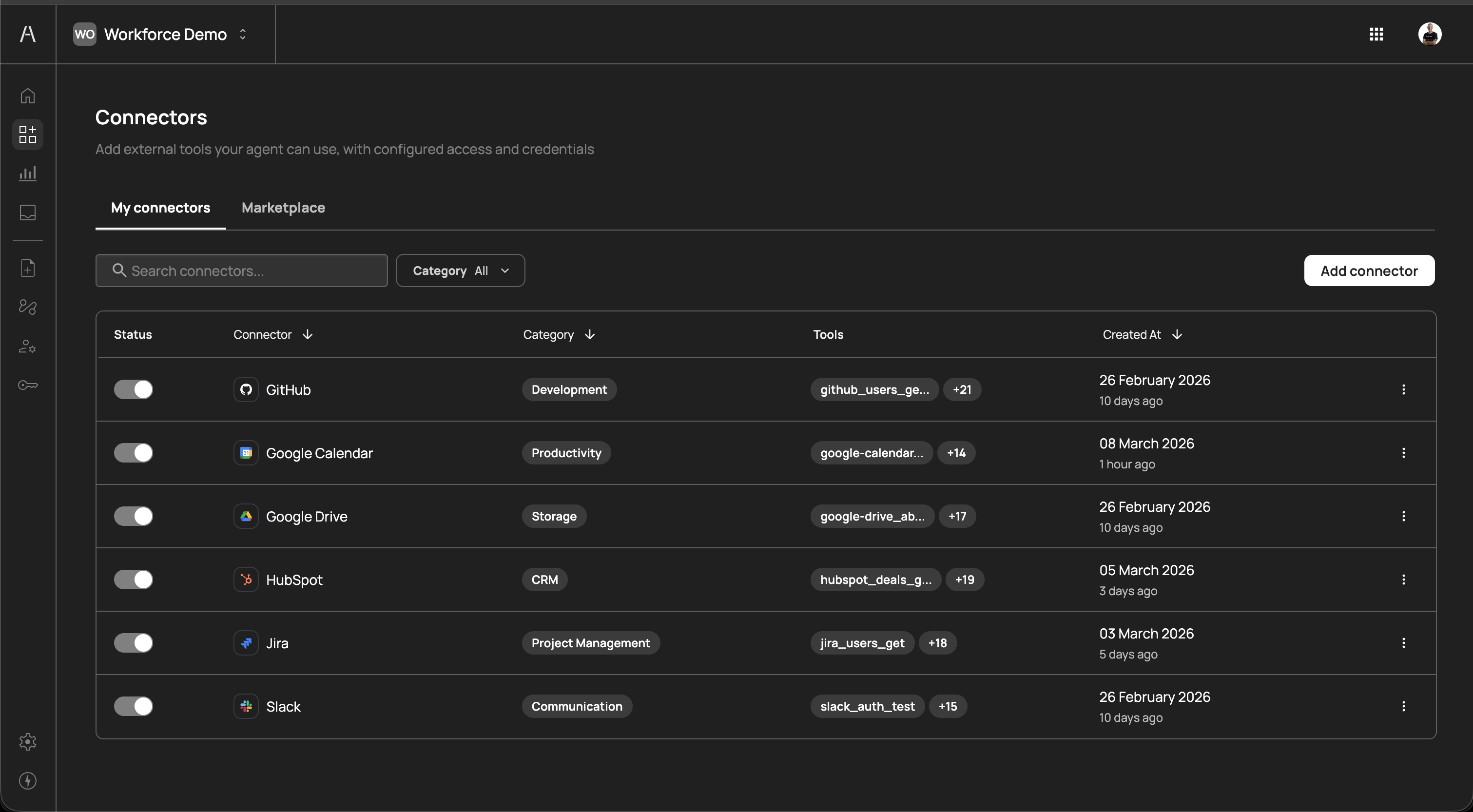
Task: Click the Add connector button
Action: point(1369,271)
